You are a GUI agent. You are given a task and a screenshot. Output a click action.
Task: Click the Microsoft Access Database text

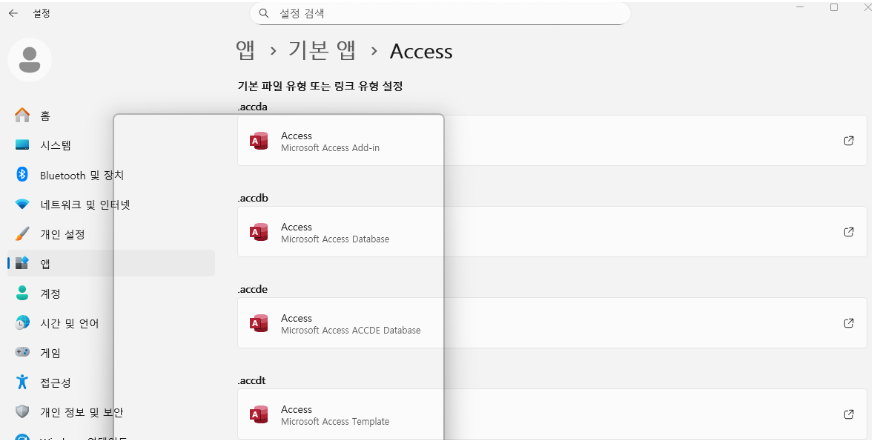[335, 239]
